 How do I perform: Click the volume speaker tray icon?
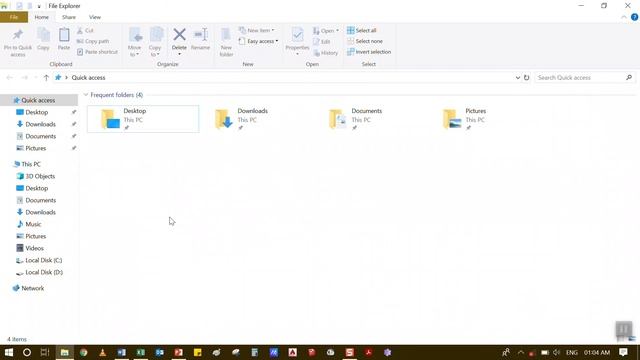(556, 352)
